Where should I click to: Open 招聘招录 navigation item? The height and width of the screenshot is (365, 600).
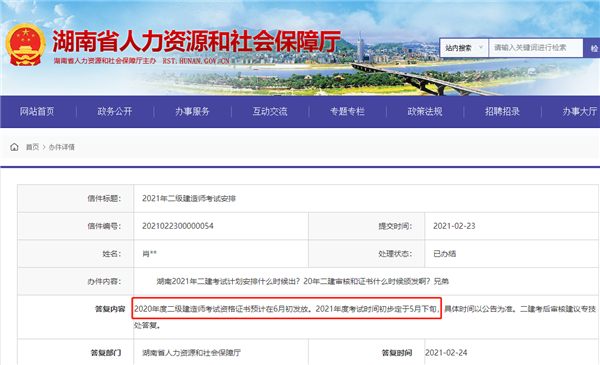pos(502,111)
